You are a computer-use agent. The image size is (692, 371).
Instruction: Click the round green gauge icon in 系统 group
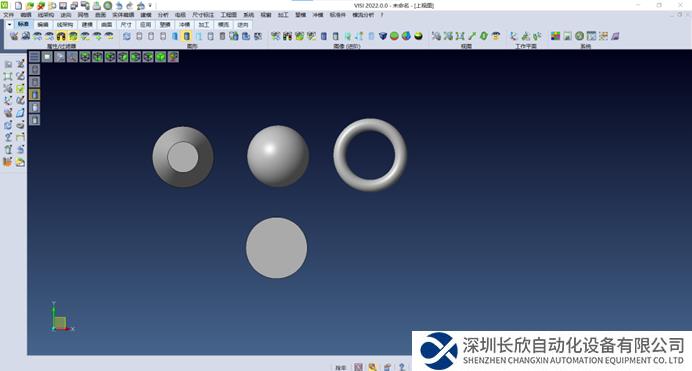click(579, 36)
